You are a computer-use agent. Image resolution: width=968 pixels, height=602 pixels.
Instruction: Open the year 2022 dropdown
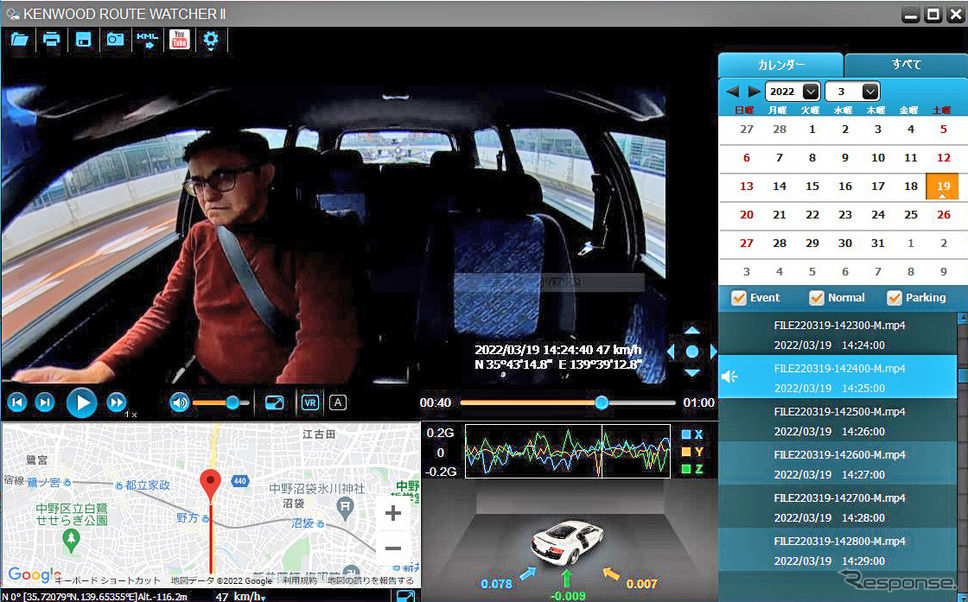793,91
